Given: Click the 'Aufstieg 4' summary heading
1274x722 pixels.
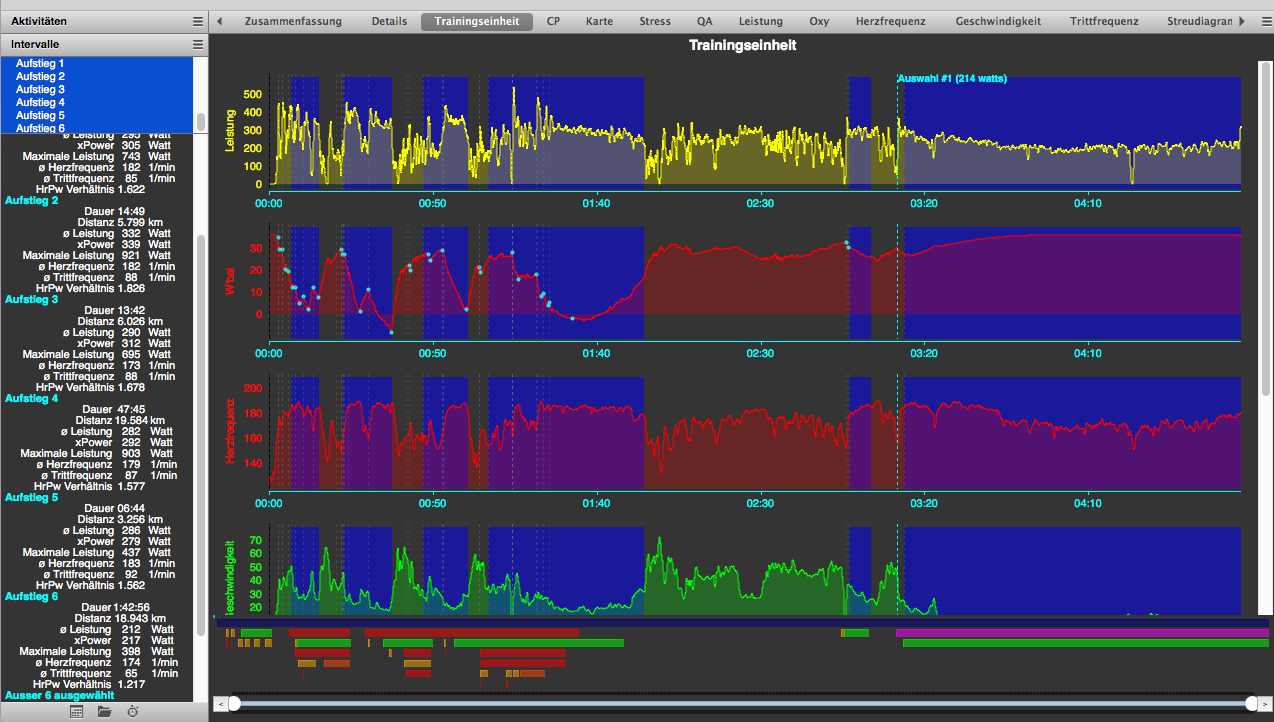Looking at the screenshot, I should click(x=32, y=398).
